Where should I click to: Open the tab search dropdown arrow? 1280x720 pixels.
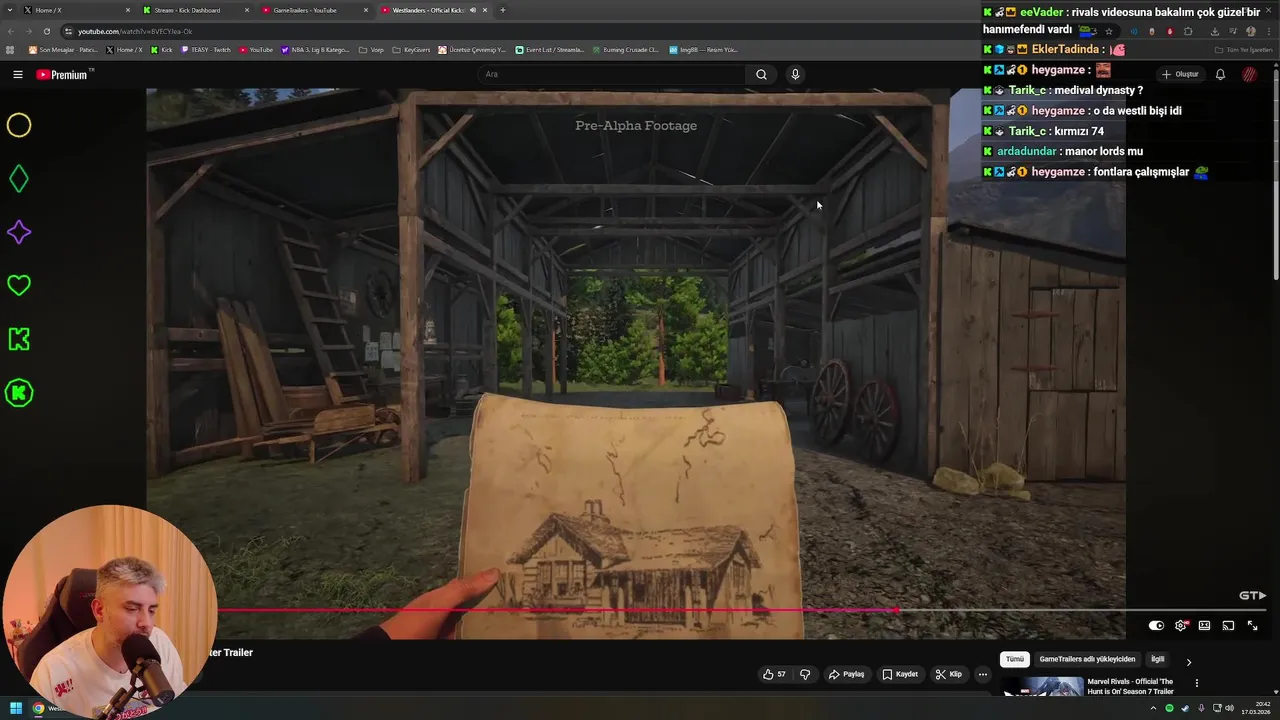tap(9, 10)
